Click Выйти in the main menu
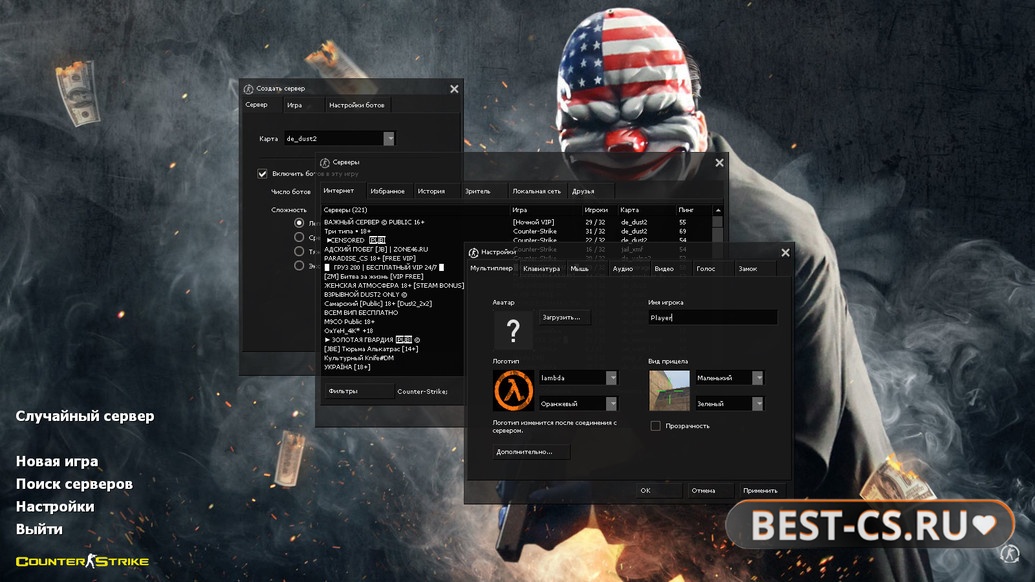The width and height of the screenshot is (1035, 582). pyautogui.click(x=39, y=529)
